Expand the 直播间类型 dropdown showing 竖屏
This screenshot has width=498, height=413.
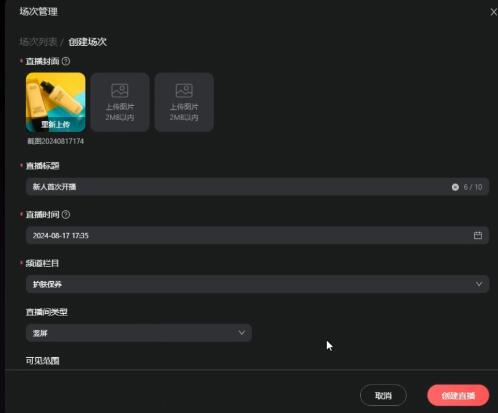click(139, 333)
